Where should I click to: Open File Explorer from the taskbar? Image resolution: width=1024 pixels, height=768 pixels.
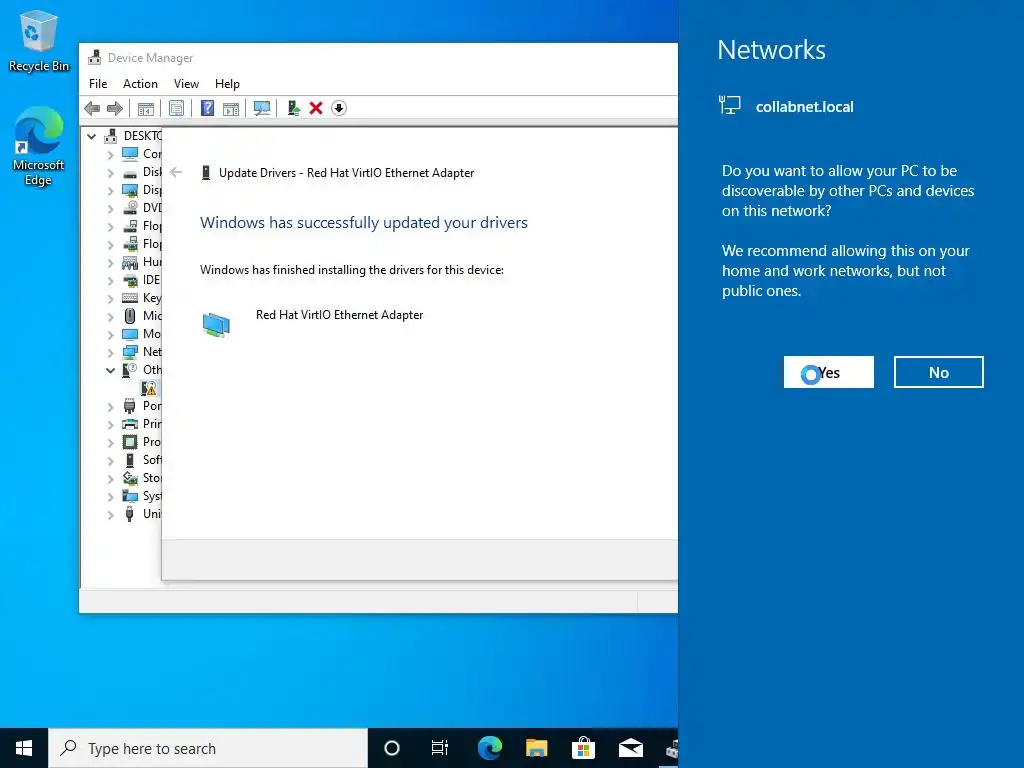pyautogui.click(x=536, y=748)
